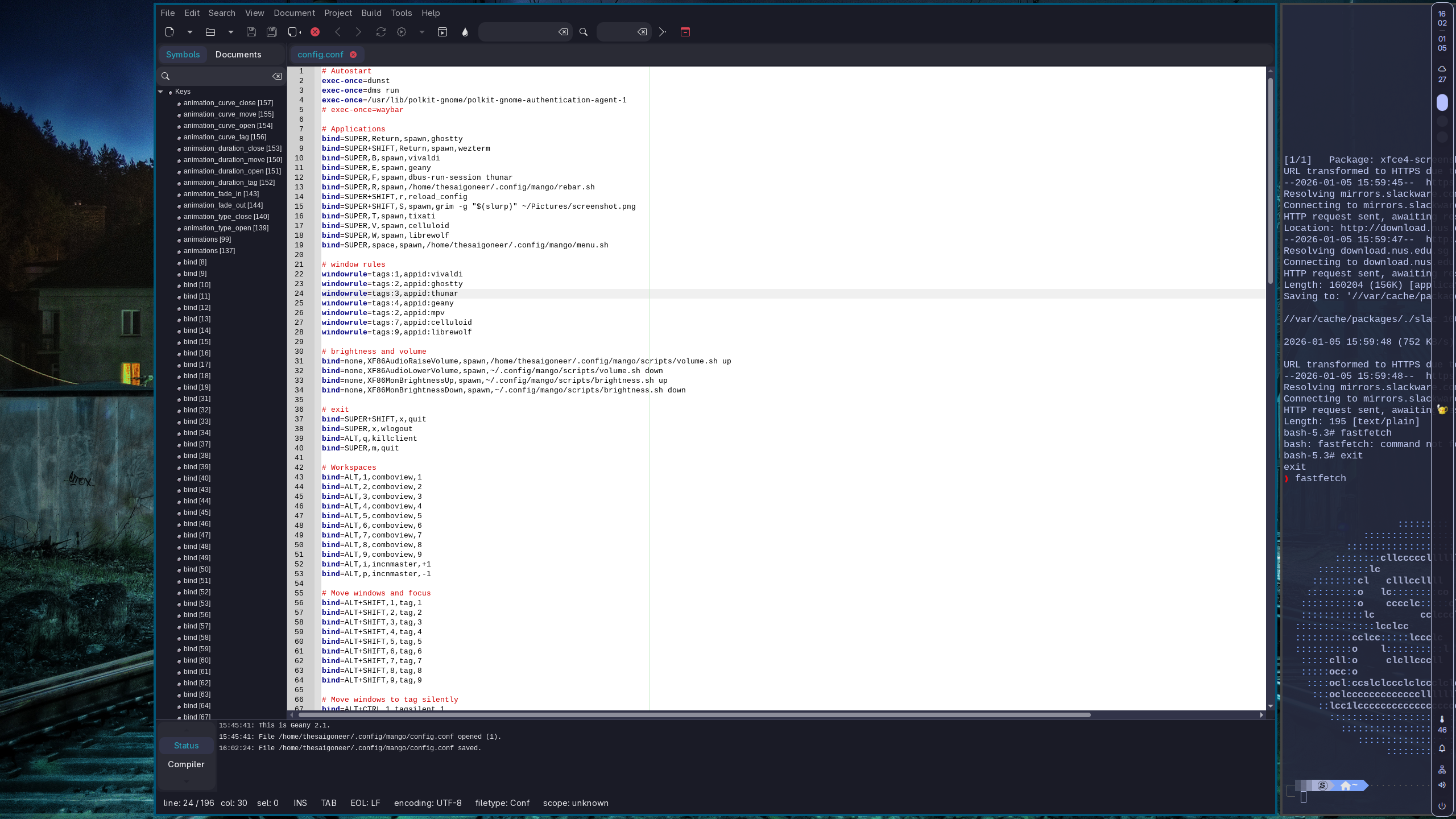Create a new file with toolbar icon
Viewport: 1456px width, 819px height.
click(169, 32)
